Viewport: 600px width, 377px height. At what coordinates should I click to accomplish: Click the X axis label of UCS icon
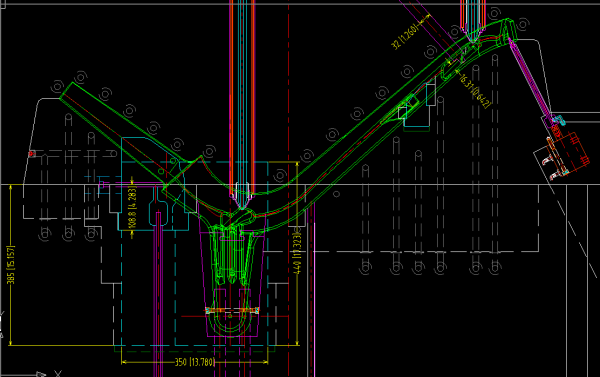point(58,373)
